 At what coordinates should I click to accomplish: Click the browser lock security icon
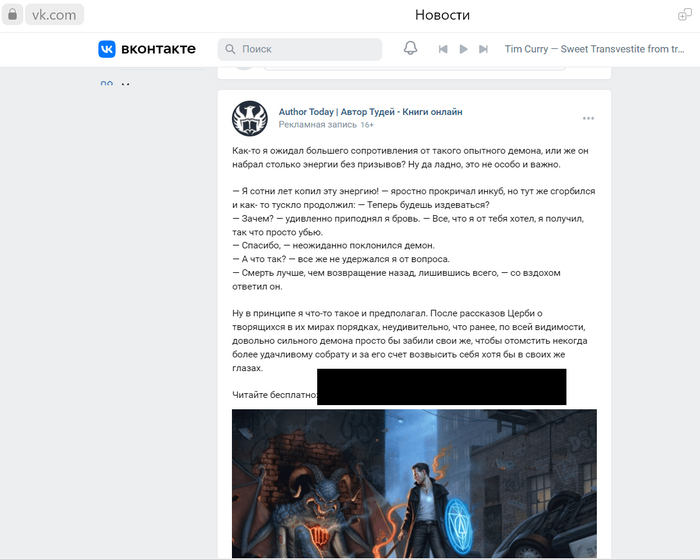12,15
